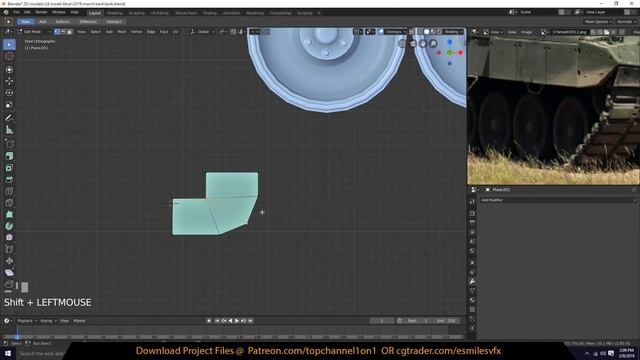Expand the Shading options dropdown
Image resolution: width=640 pixels, height=360 pixels.
453,31
